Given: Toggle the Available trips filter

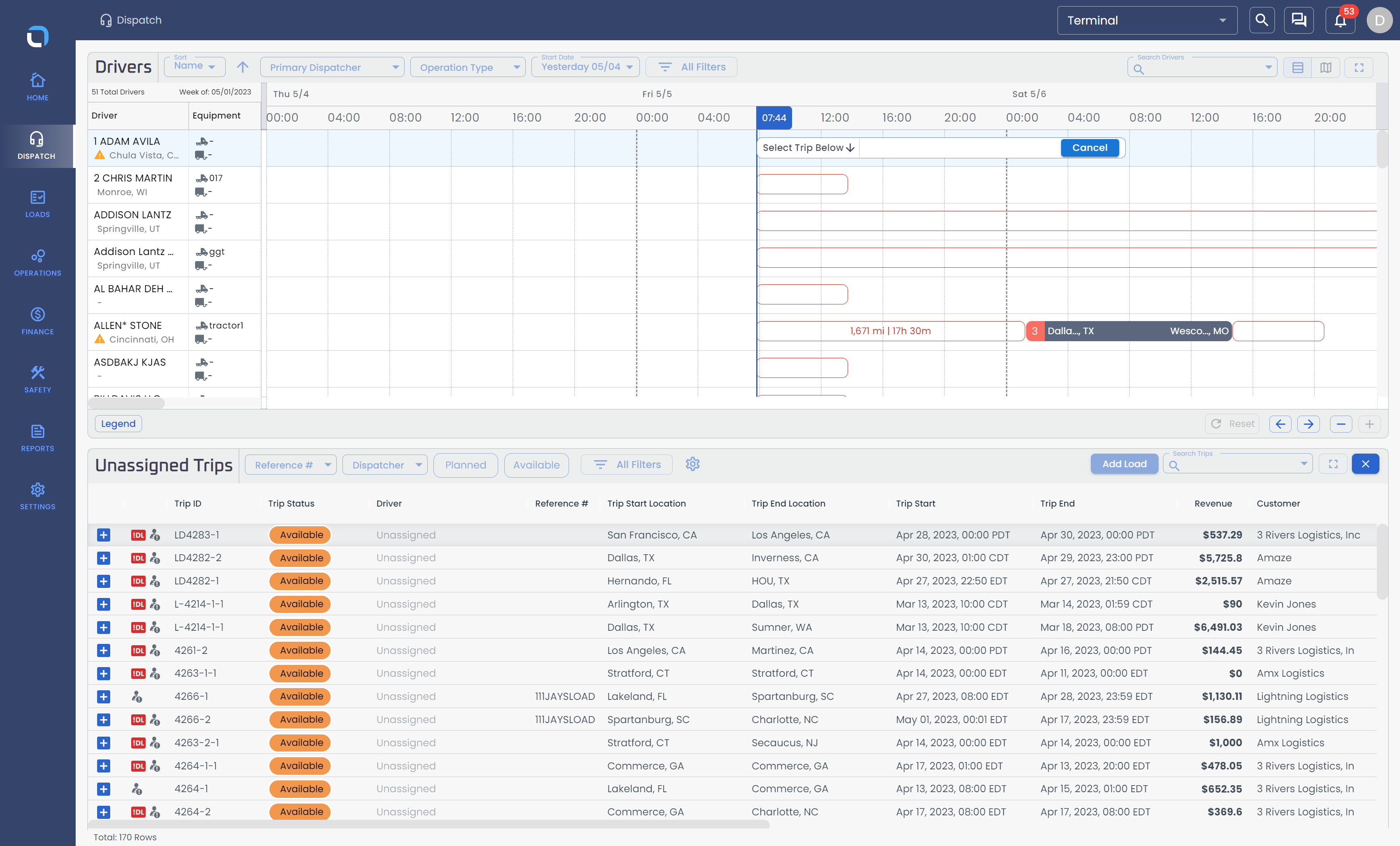Looking at the screenshot, I should [536, 465].
